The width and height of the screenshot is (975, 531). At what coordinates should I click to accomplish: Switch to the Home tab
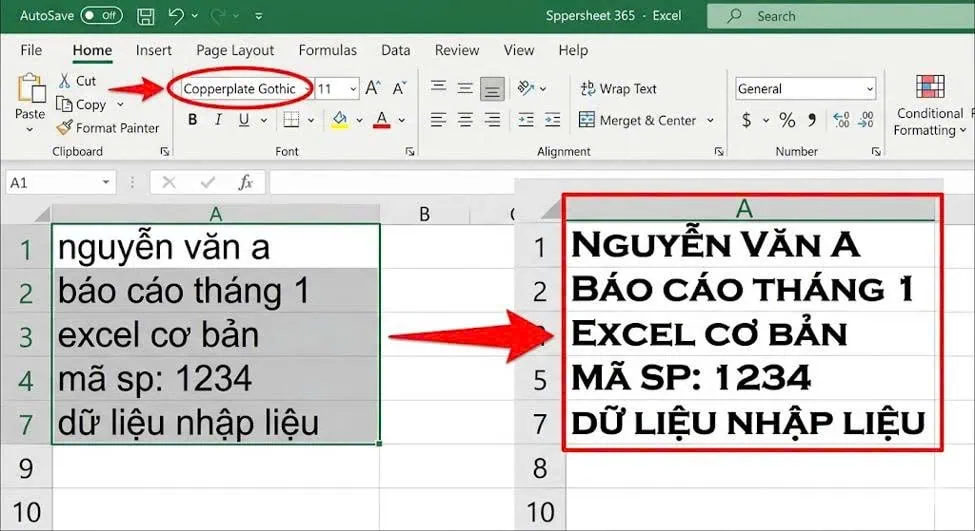point(92,50)
